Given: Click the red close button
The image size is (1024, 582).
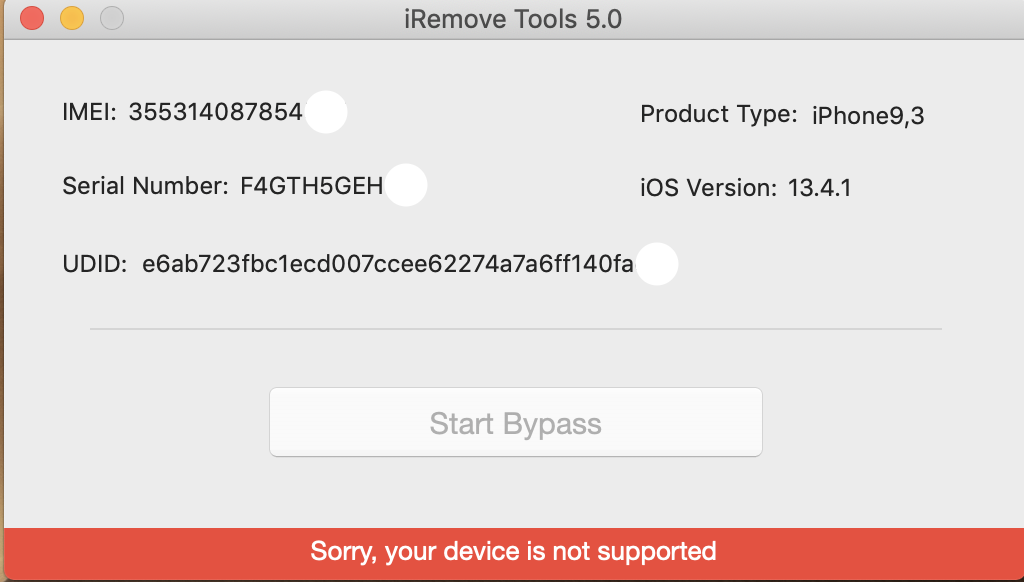Looking at the screenshot, I should [x=31, y=17].
